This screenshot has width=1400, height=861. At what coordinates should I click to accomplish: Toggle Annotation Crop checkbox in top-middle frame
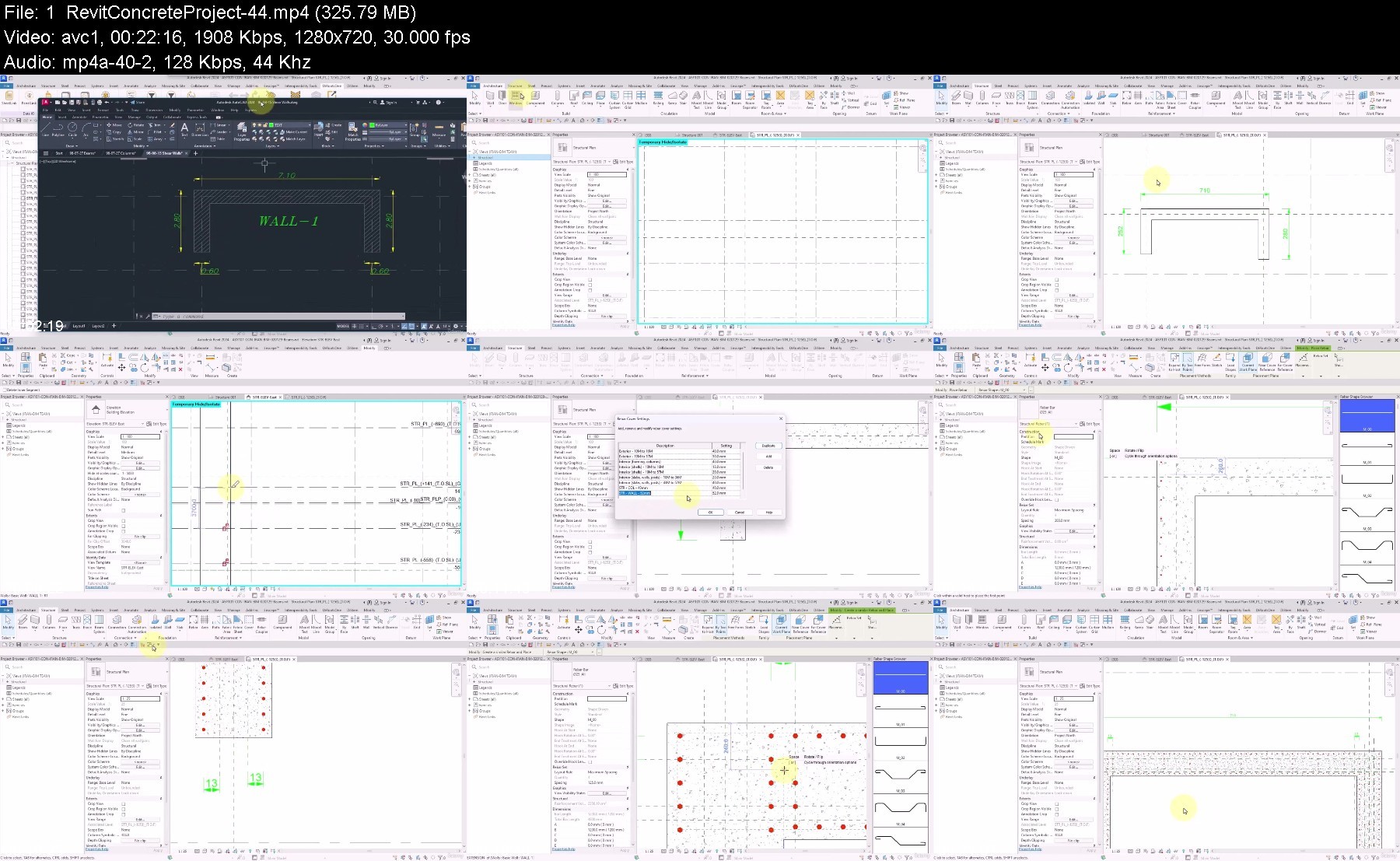click(590, 290)
